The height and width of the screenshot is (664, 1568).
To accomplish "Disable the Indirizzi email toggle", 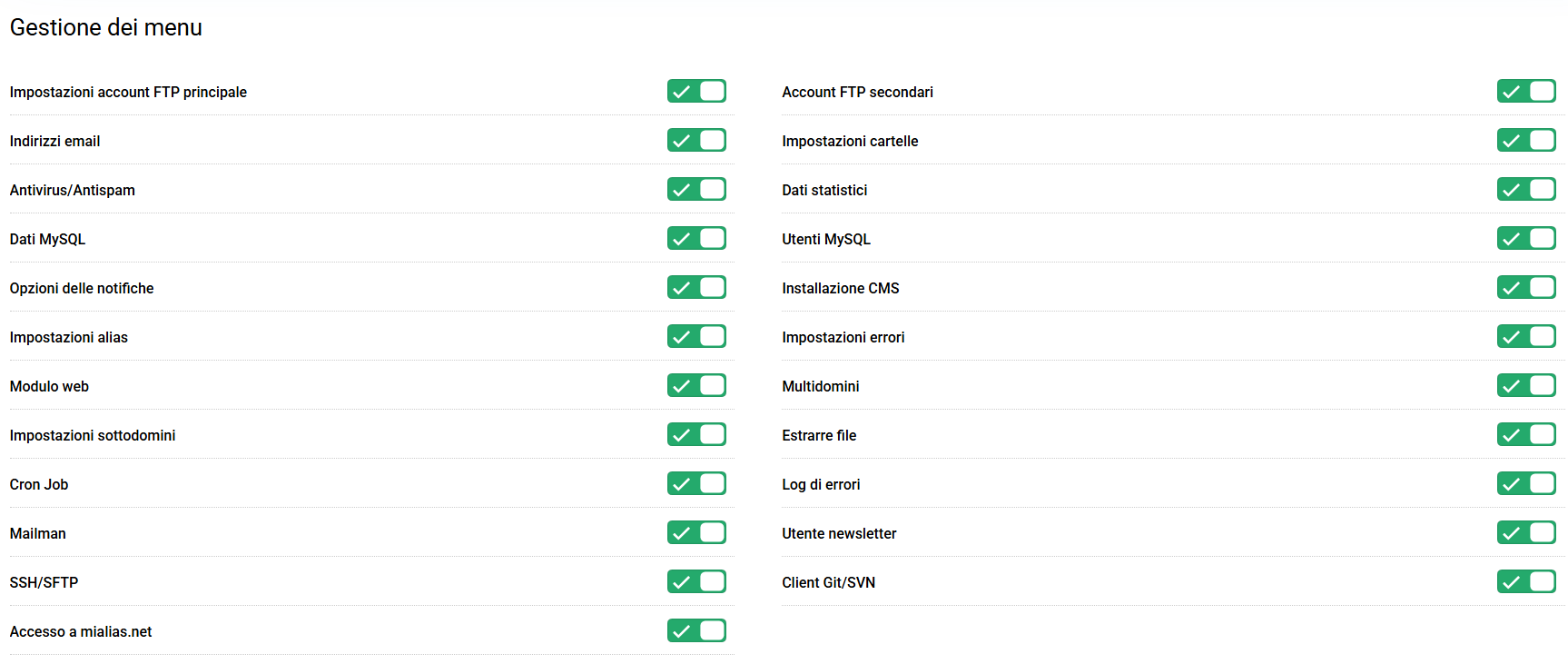I will pyautogui.click(x=696, y=141).
